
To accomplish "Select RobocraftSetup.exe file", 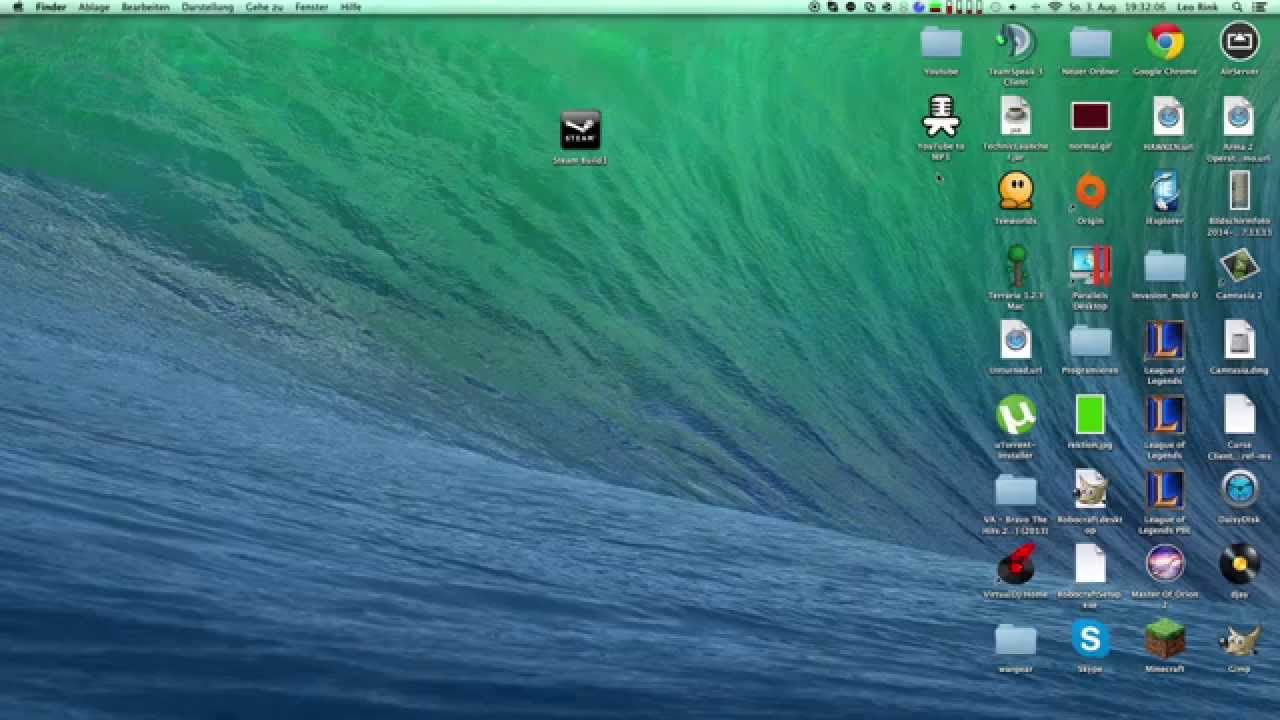I will [x=1090, y=564].
